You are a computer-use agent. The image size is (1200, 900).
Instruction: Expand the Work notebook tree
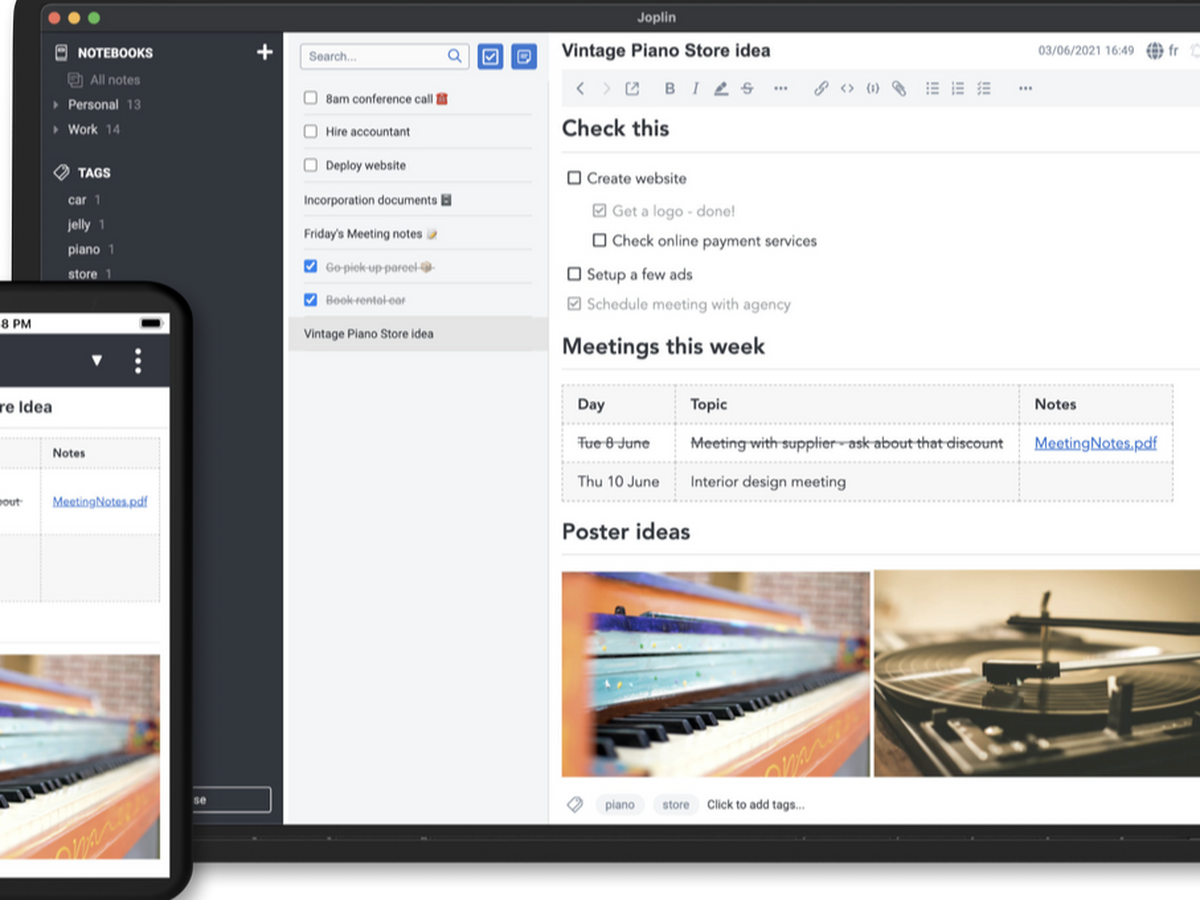pyautogui.click(x=56, y=130)
